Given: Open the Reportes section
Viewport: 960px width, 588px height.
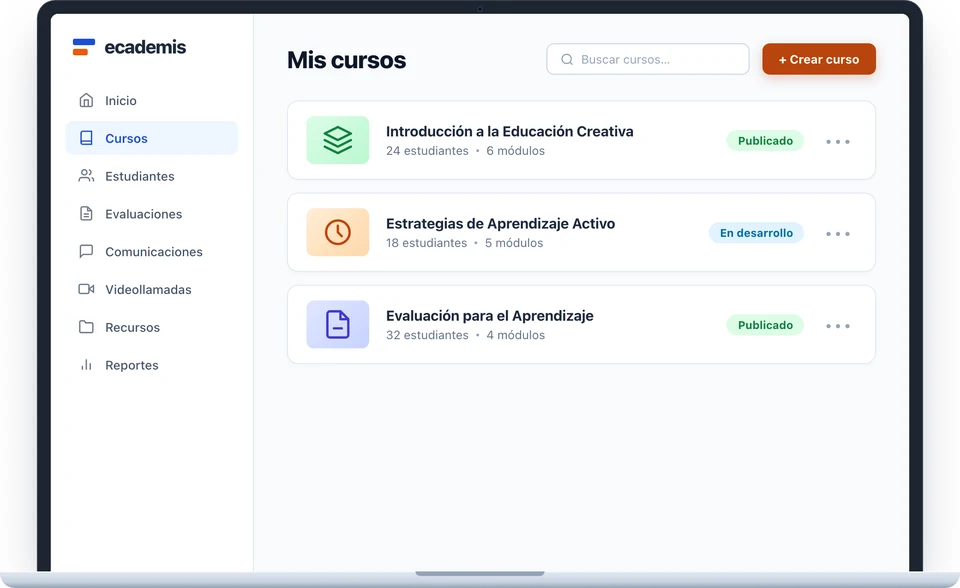Looking at the screenshot, I should click(x=152, y=365).
